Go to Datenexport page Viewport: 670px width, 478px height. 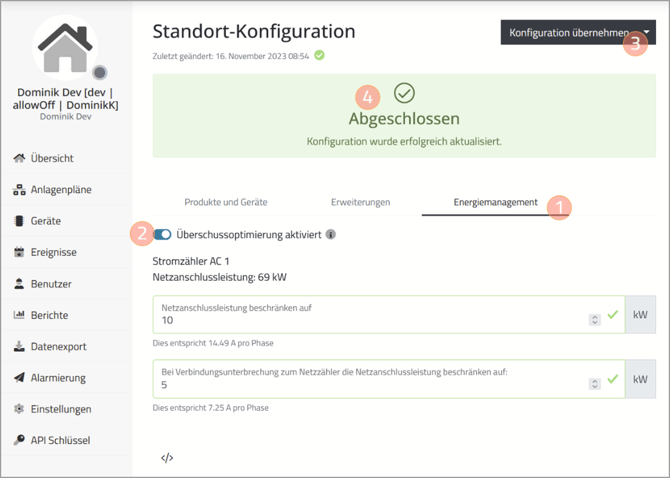(58, 346)
